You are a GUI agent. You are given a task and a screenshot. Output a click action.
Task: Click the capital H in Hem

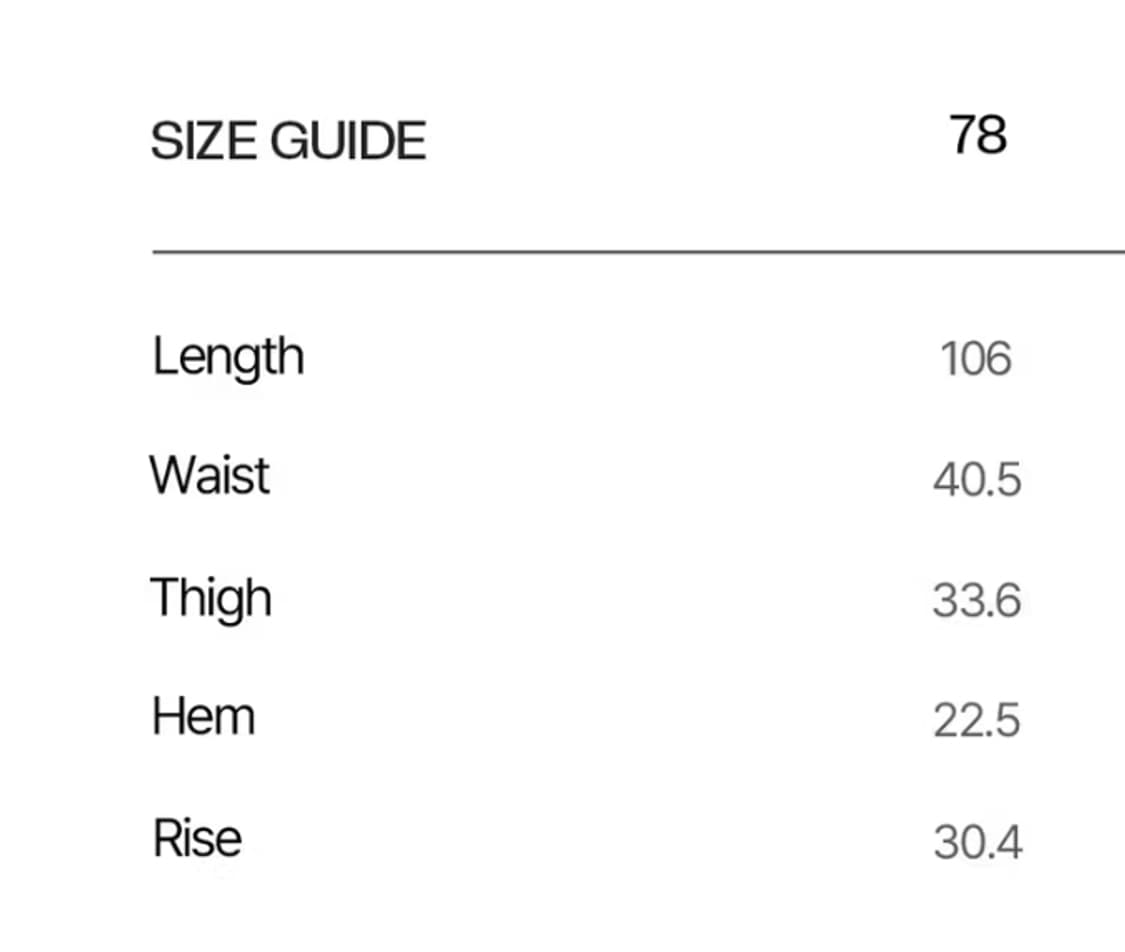[x=167, y=717]
